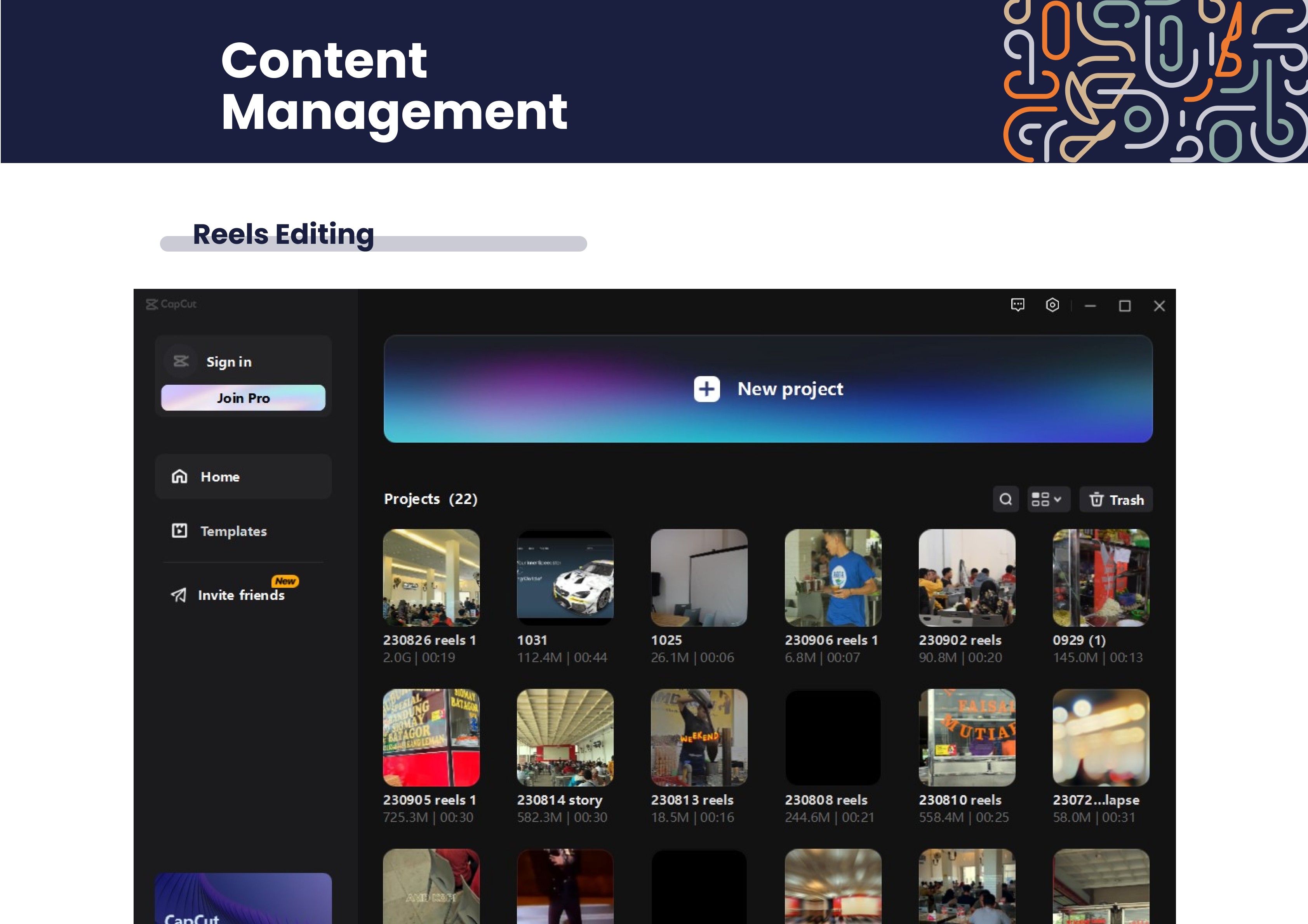This screenshot has width=1308, height=924.
Task: Open the 1031 car project thumbnail
Action: click(565, 577)
